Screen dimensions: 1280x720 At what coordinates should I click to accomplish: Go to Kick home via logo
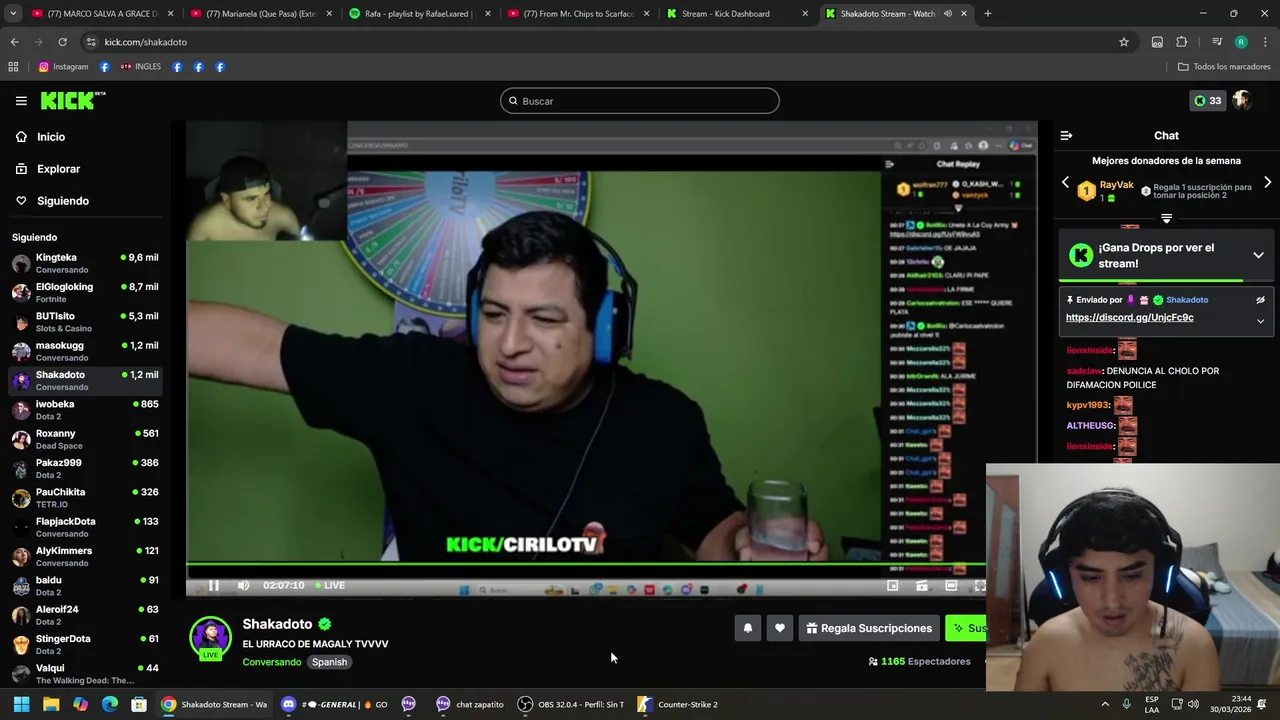click(x=73, y=100)
